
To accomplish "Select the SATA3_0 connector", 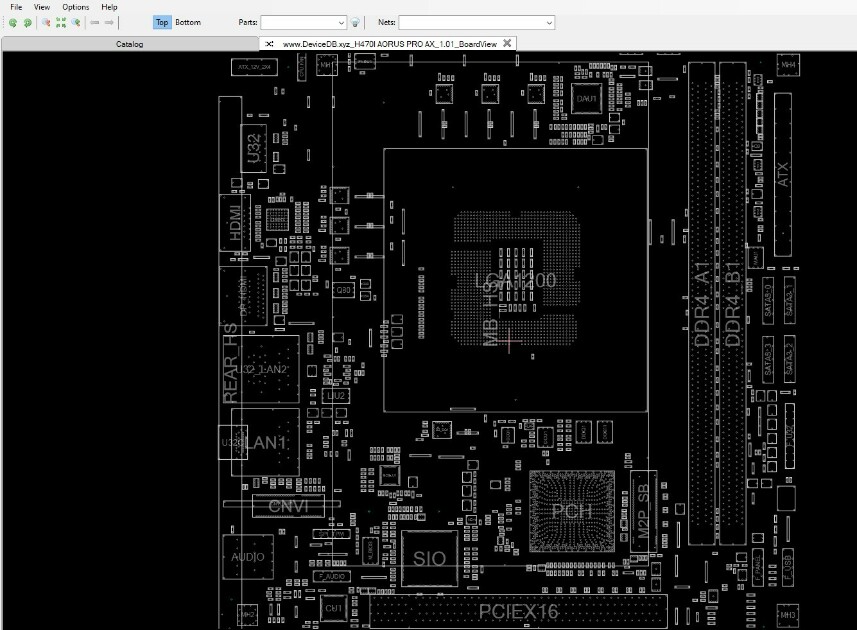I will click(x=767, y=300).
